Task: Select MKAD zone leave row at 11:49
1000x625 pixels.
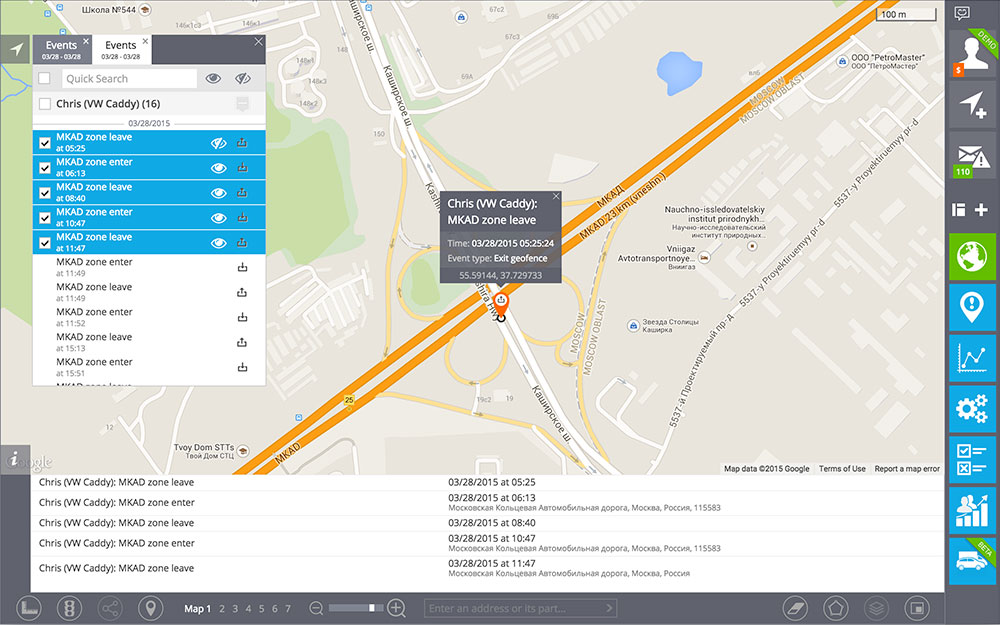Action: click(149, 292)
